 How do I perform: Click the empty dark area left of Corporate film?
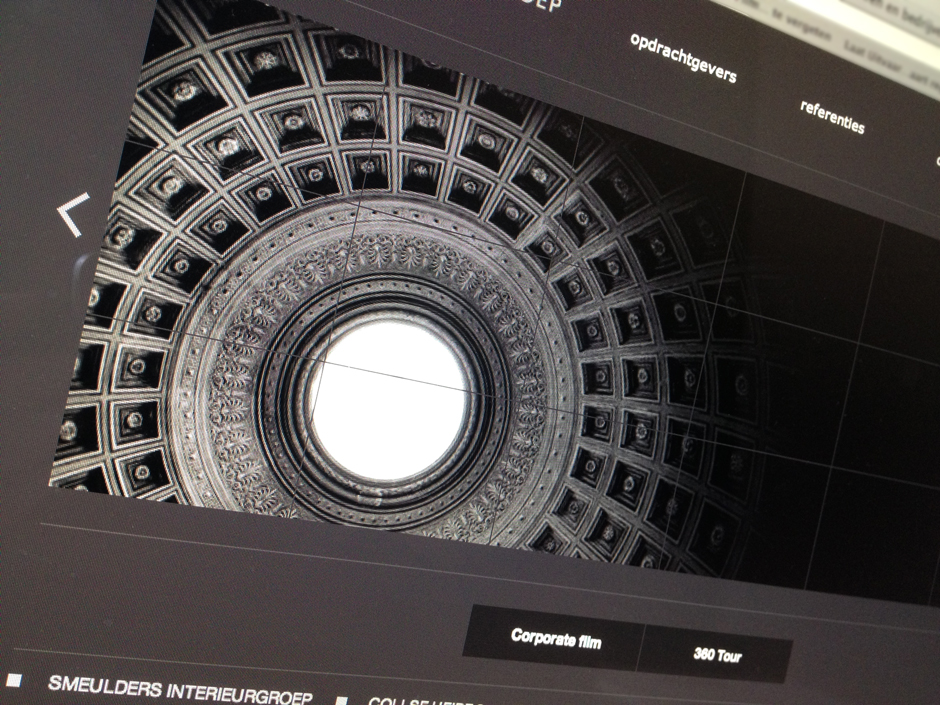[300, 600]
